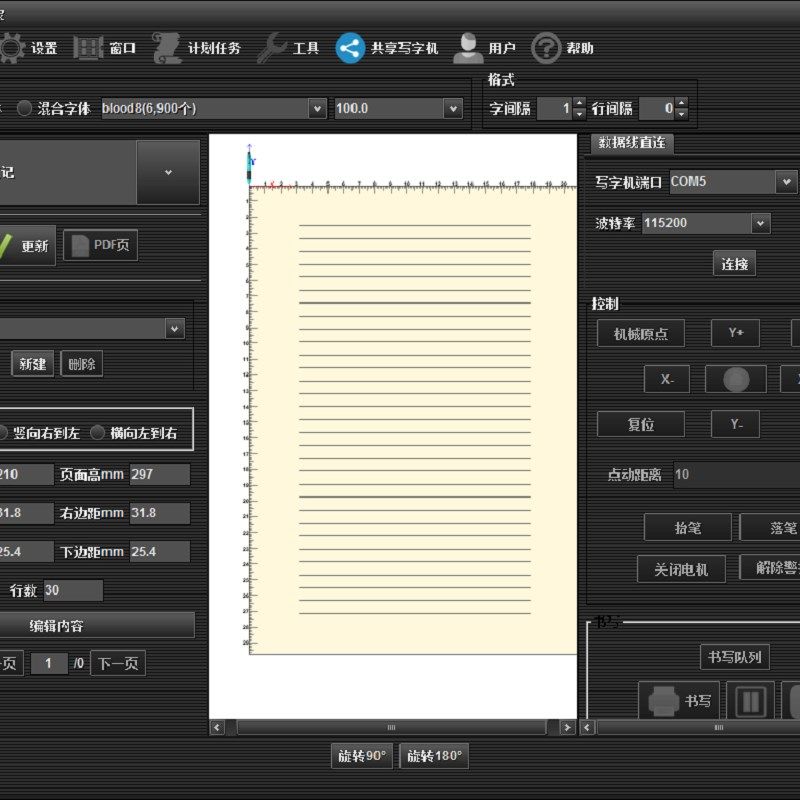
Task: Click the 复位 reset button
Action: click(641, 424)
